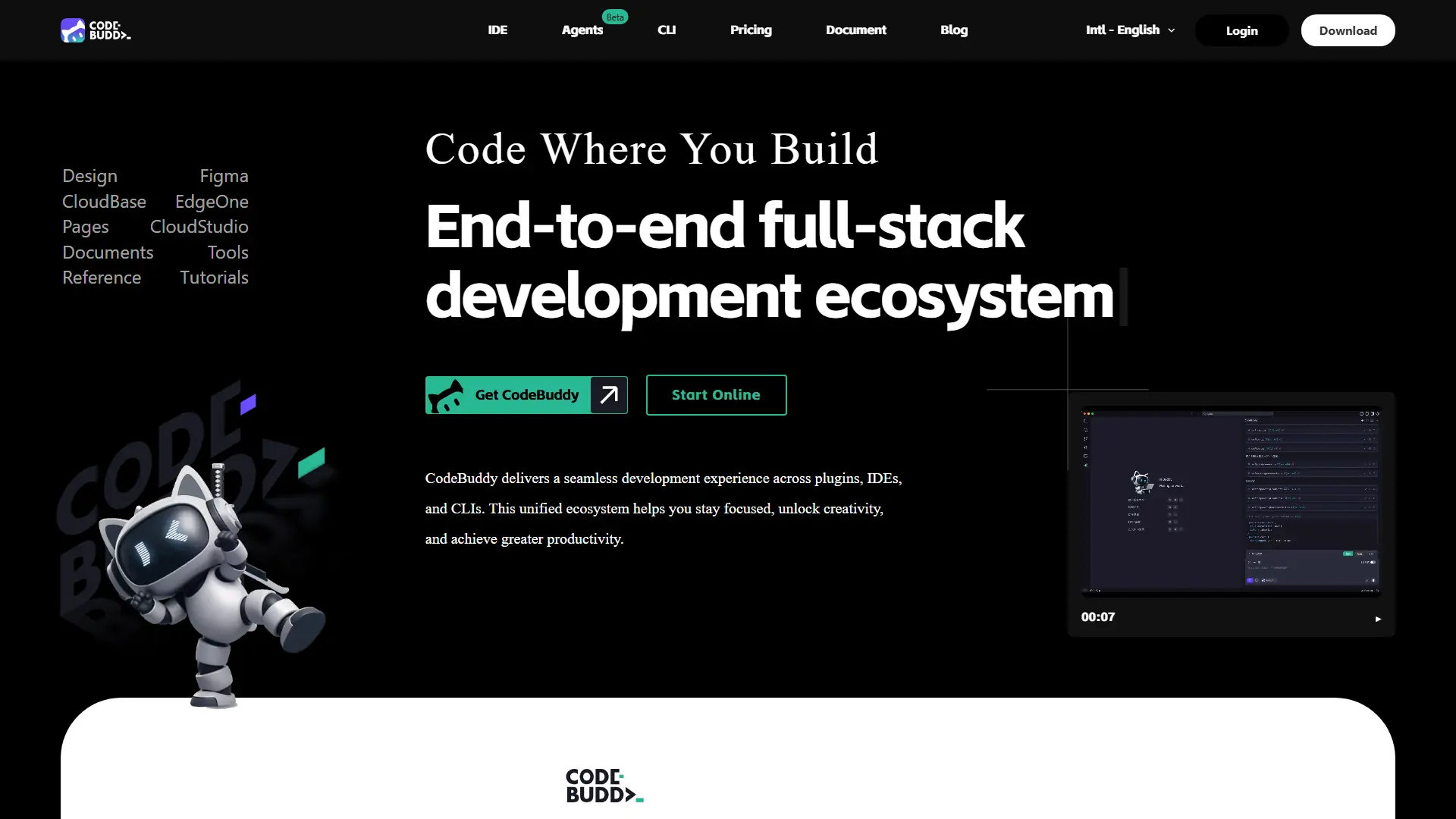
Task: Select the Tutorials keyword
Action: click(214, 278)
